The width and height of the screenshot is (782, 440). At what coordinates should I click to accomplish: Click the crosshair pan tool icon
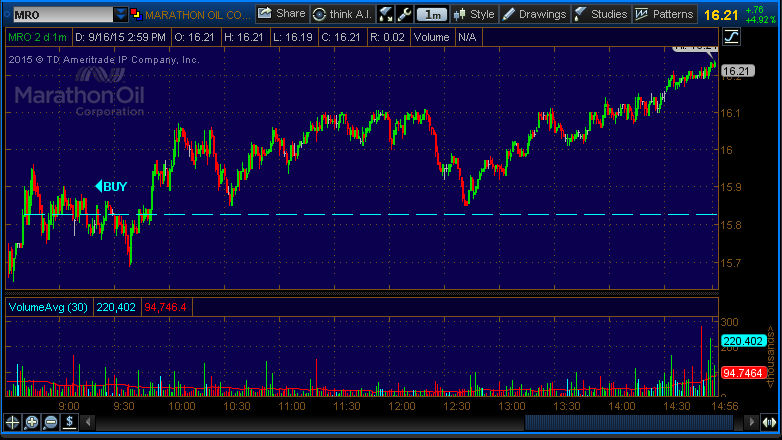[x=13, y=423]
